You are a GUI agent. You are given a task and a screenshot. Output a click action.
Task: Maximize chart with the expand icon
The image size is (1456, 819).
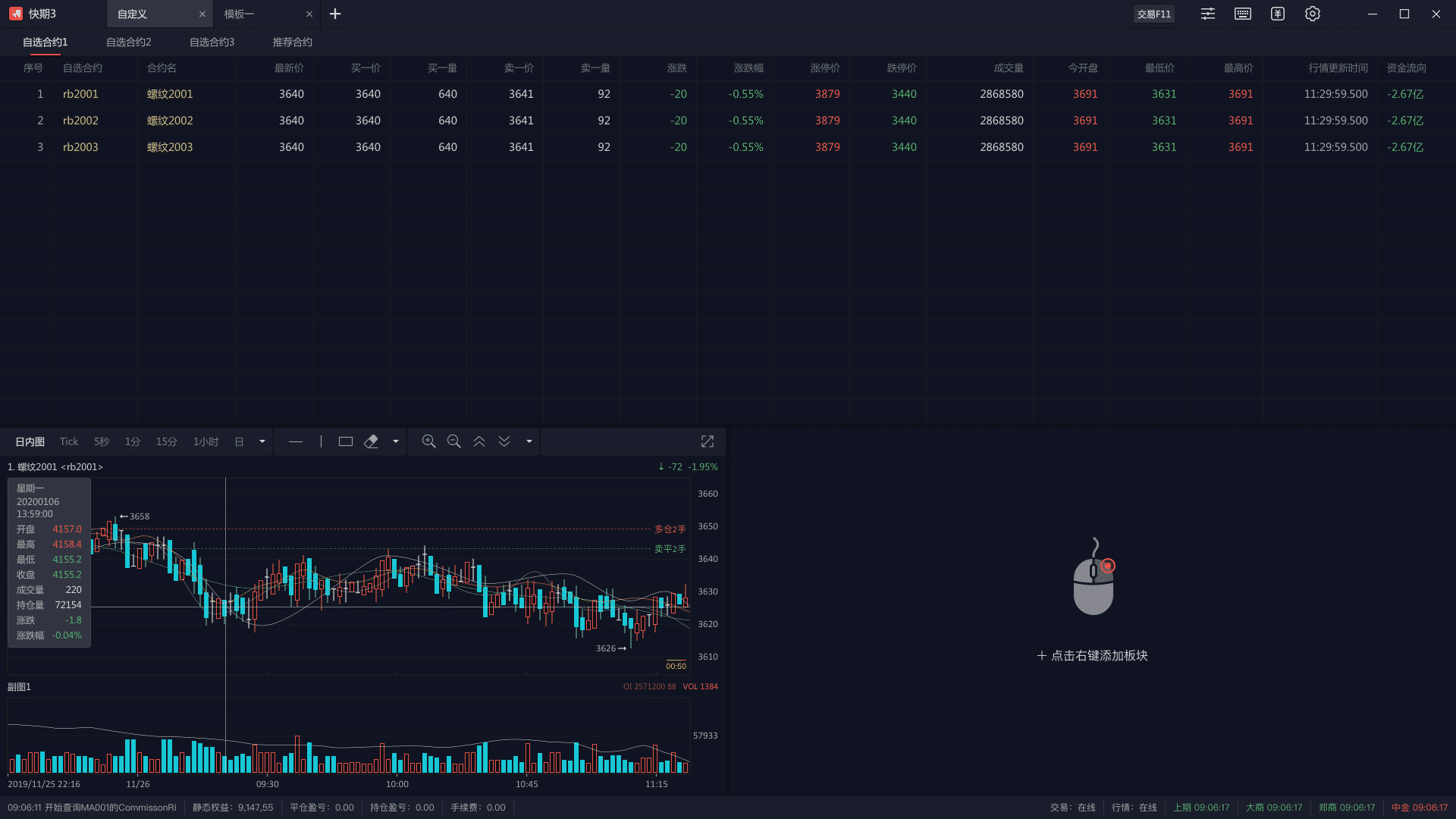(708, 441)
